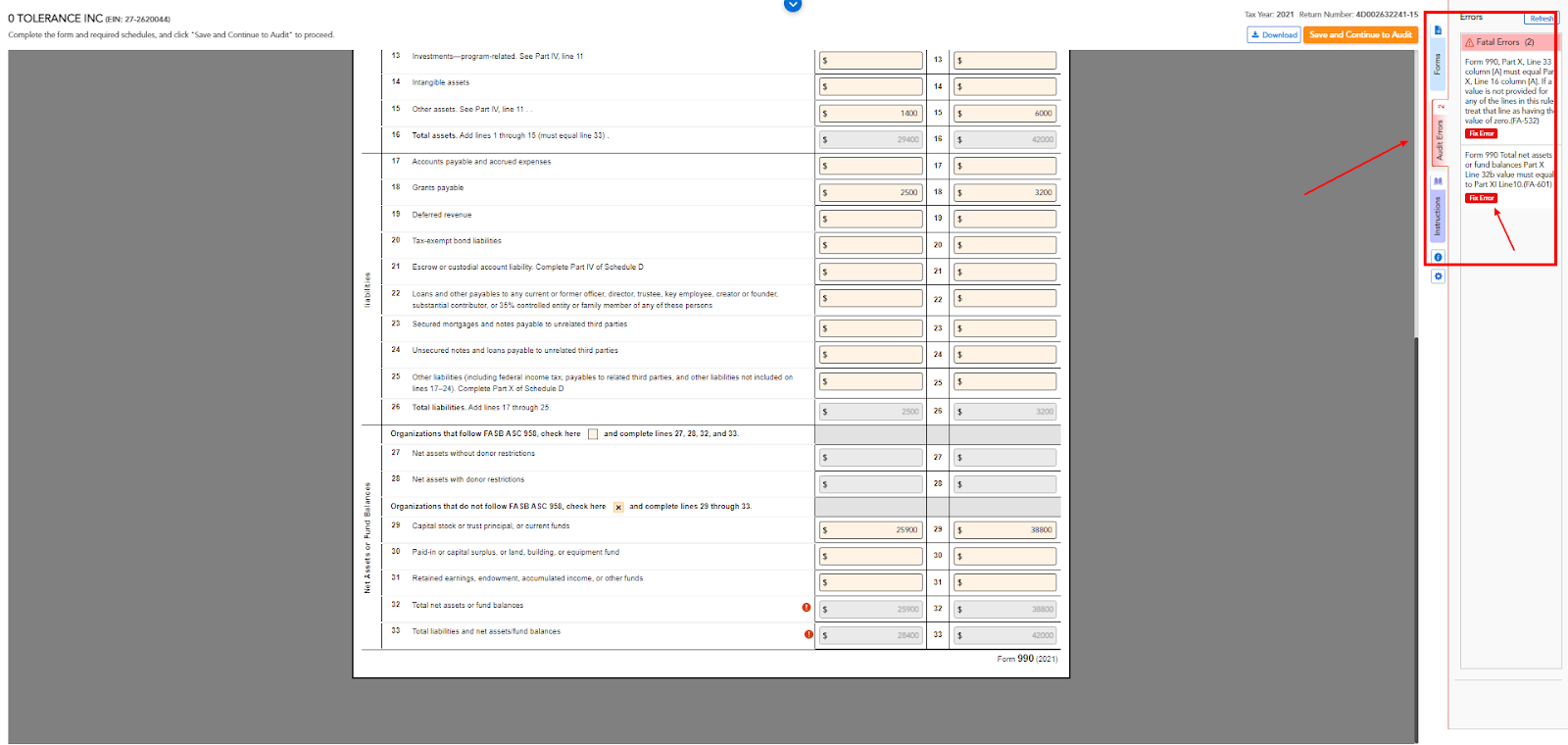
Task: Click the Return Number 4D002632241-15 text
Action: coord(1358,15)
